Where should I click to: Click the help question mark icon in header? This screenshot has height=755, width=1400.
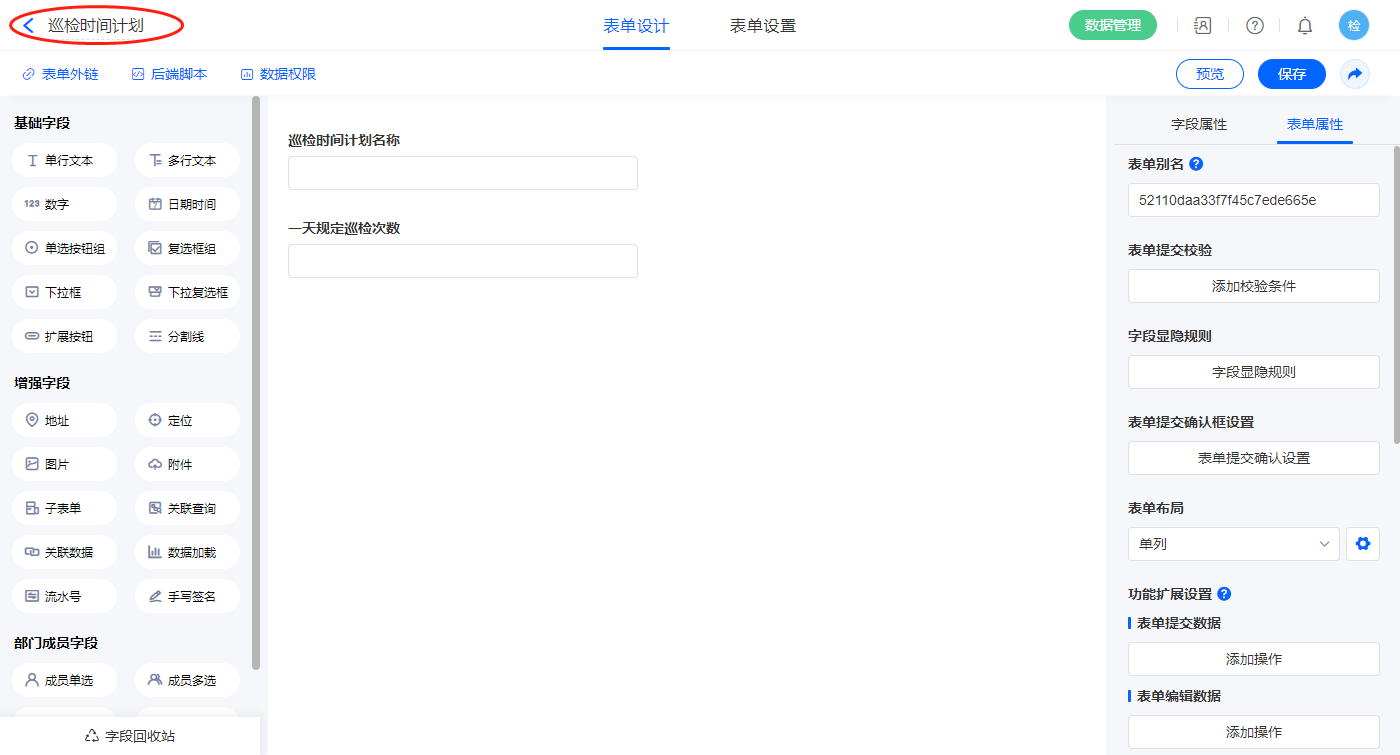(x=1254, y=26)
